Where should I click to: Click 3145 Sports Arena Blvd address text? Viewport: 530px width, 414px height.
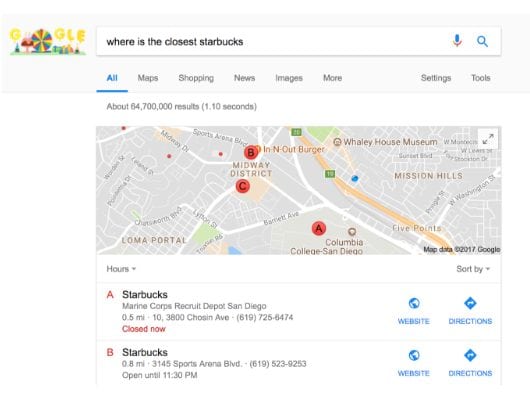(197, 364)
